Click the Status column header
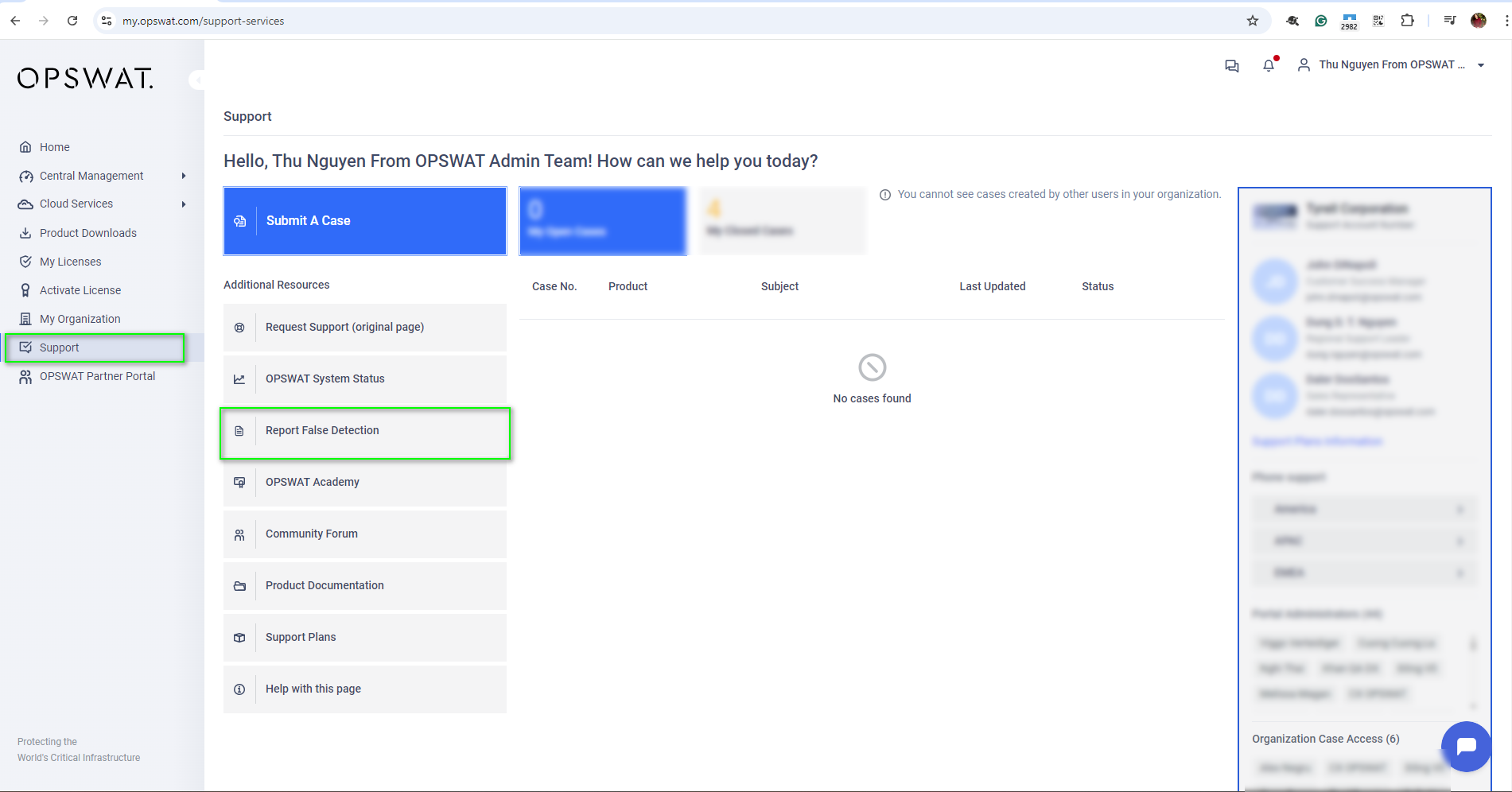1512x792 pixels. tap(1098, 286)
